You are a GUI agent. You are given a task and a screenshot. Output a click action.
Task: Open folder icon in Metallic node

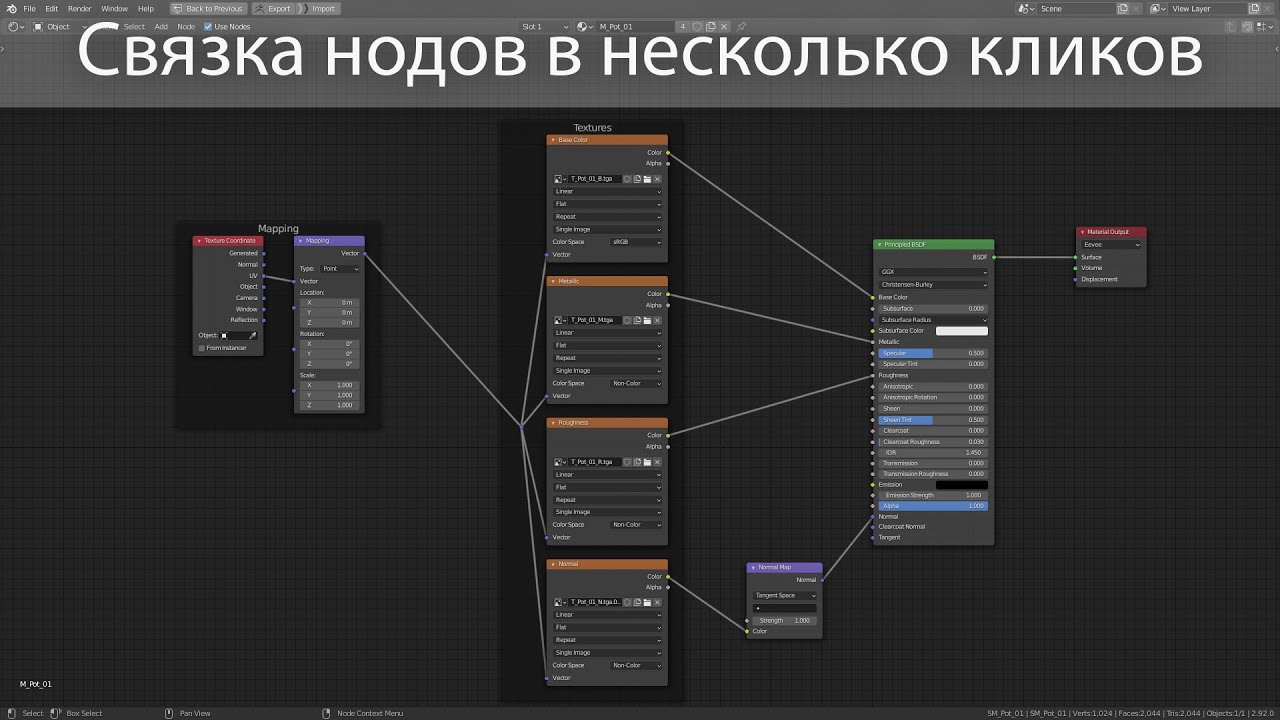click(647, 320)
